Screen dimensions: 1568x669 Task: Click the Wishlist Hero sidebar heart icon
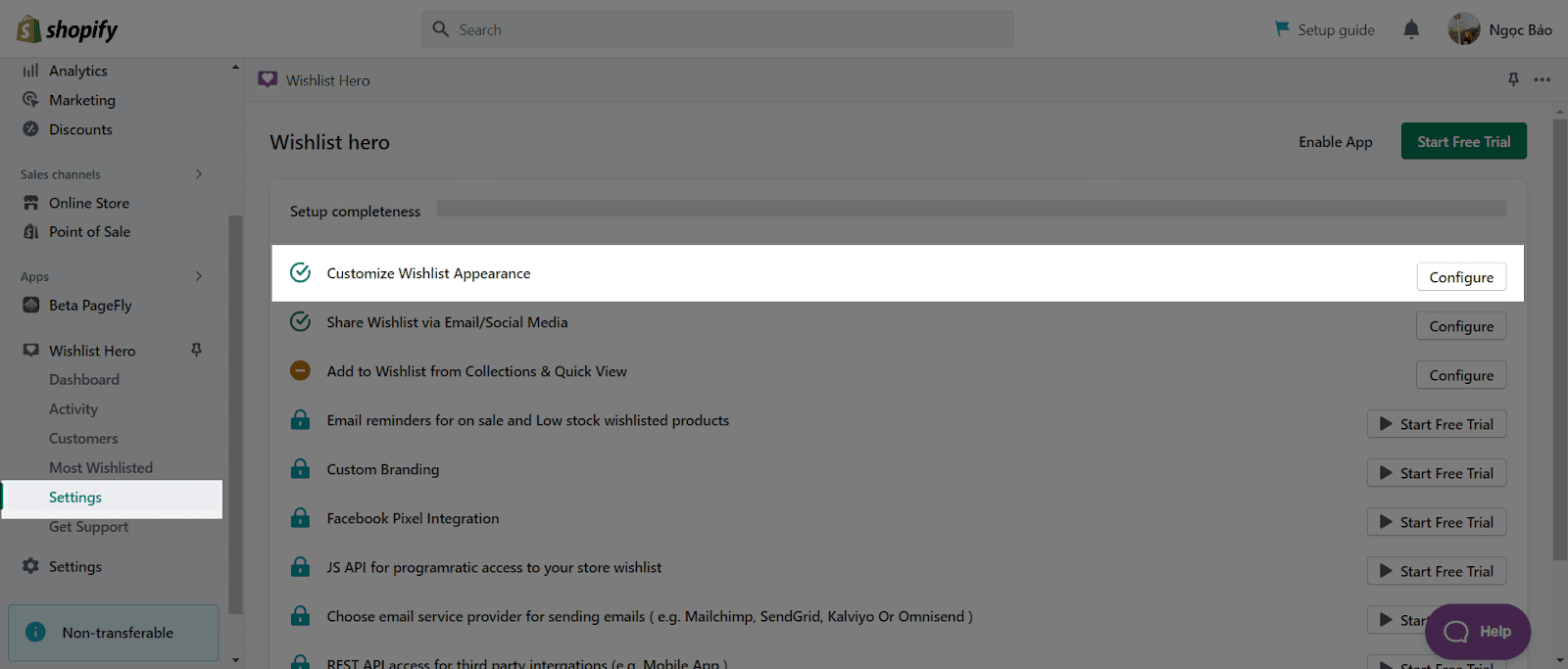(30, 351)
